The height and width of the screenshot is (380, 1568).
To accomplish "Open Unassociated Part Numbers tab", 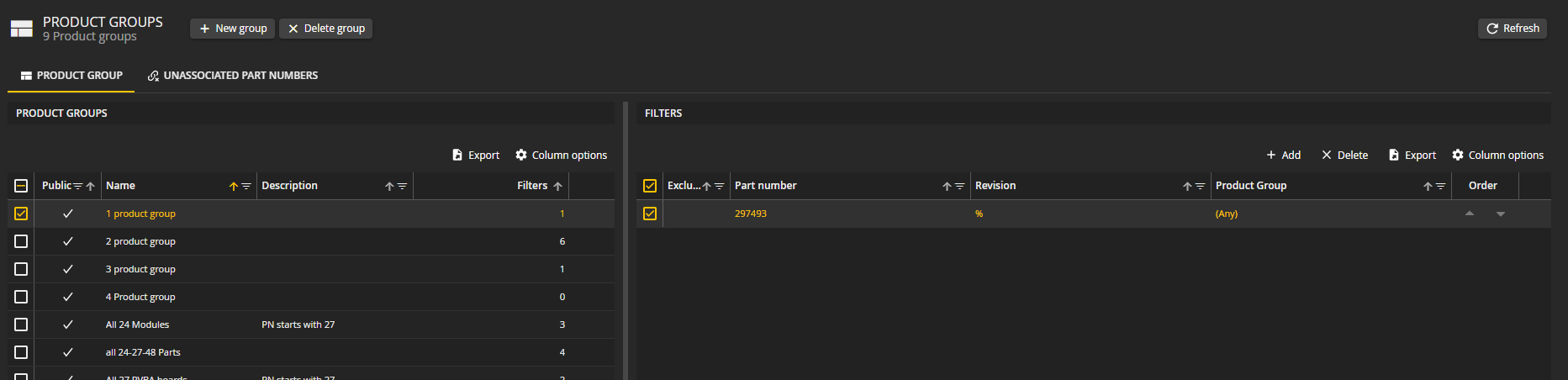I will point(233,76).
